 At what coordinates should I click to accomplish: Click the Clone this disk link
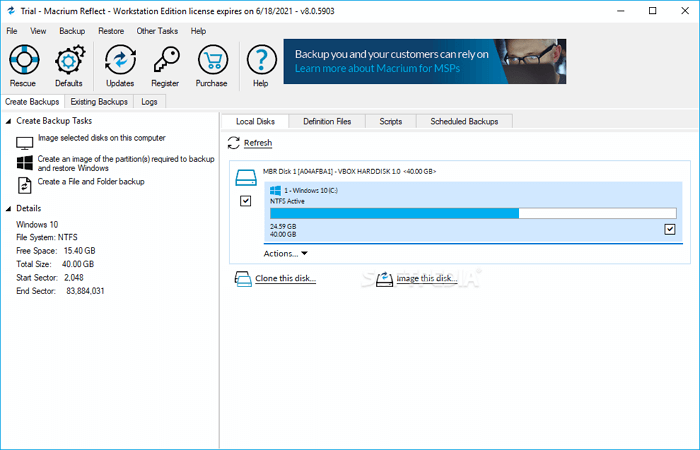(285, 279)
